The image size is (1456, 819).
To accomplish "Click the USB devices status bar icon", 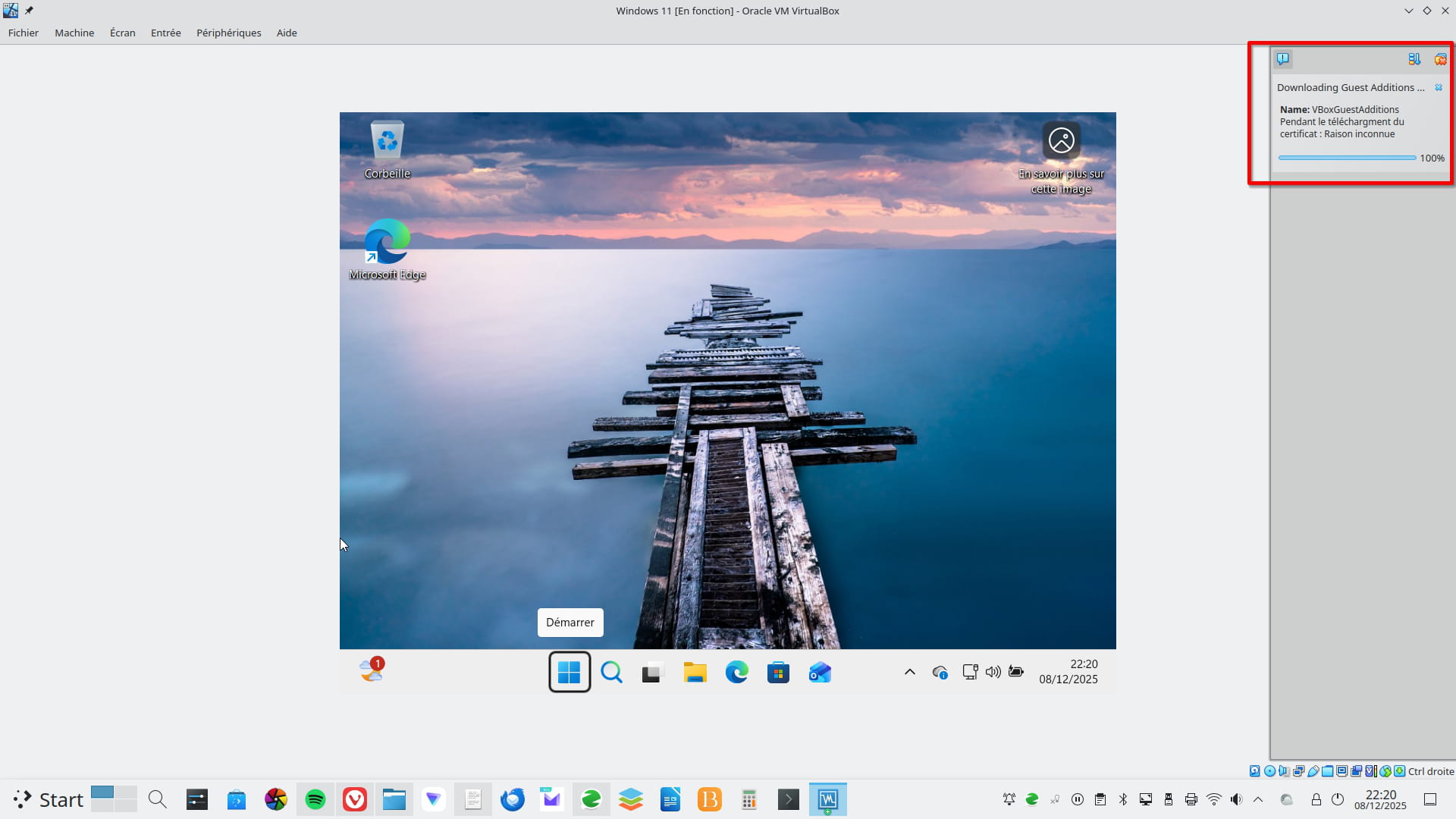I will 1313,771.
